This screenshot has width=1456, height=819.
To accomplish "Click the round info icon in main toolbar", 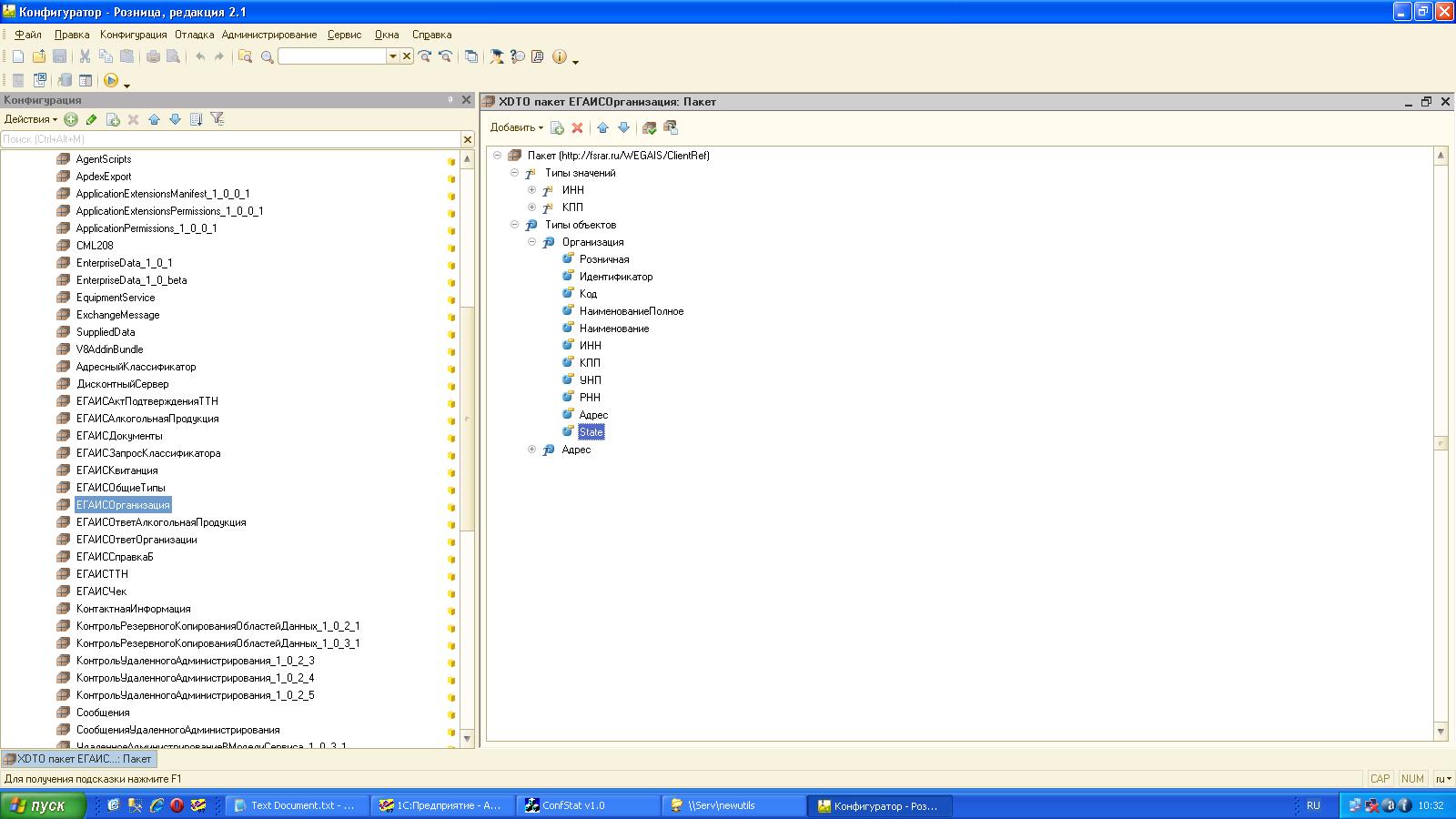I will click(x=559, y=56).
